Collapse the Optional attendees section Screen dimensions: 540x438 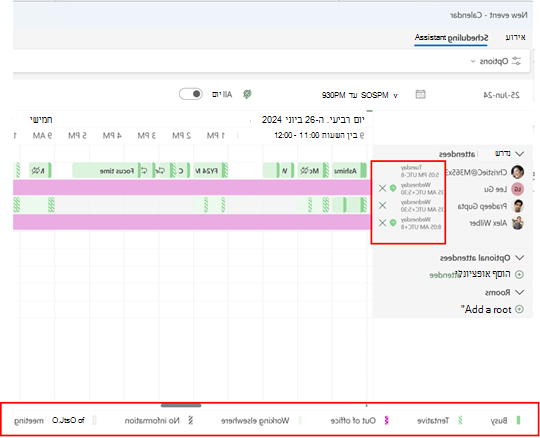click(x=519, y=258)
